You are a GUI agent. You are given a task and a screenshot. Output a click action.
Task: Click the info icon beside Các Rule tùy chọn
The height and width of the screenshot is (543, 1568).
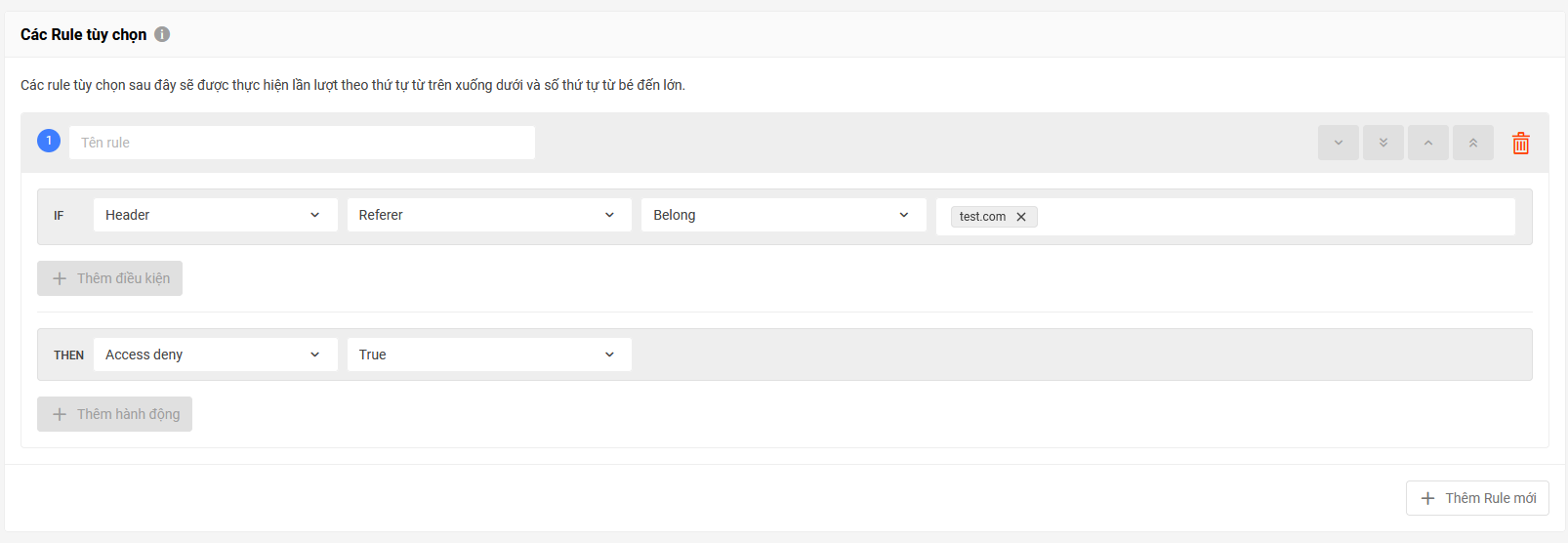click(x=162, y=34)
